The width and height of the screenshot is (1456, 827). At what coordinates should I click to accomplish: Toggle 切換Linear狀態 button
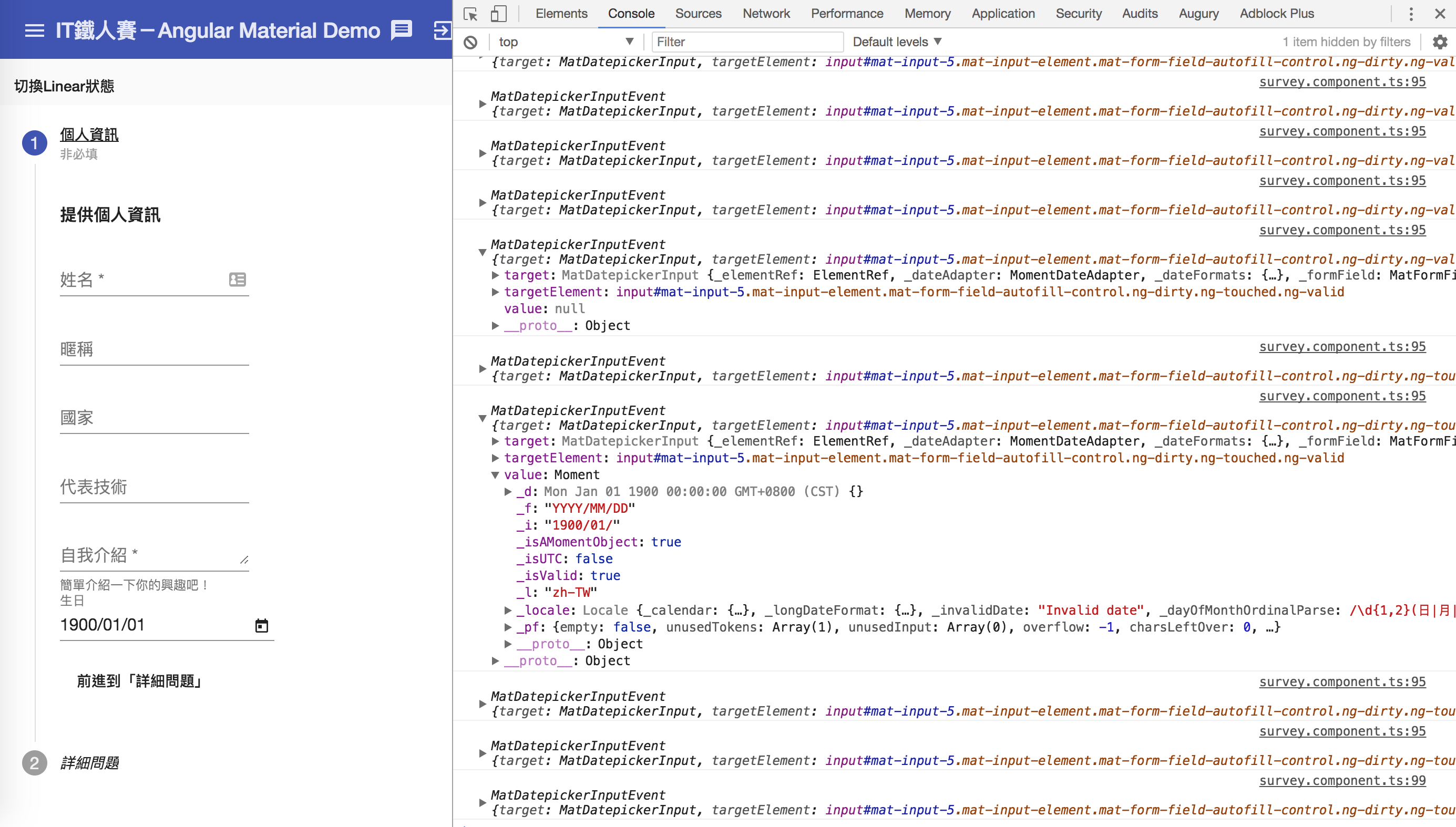pyautogui.click(x=64, y=86)
